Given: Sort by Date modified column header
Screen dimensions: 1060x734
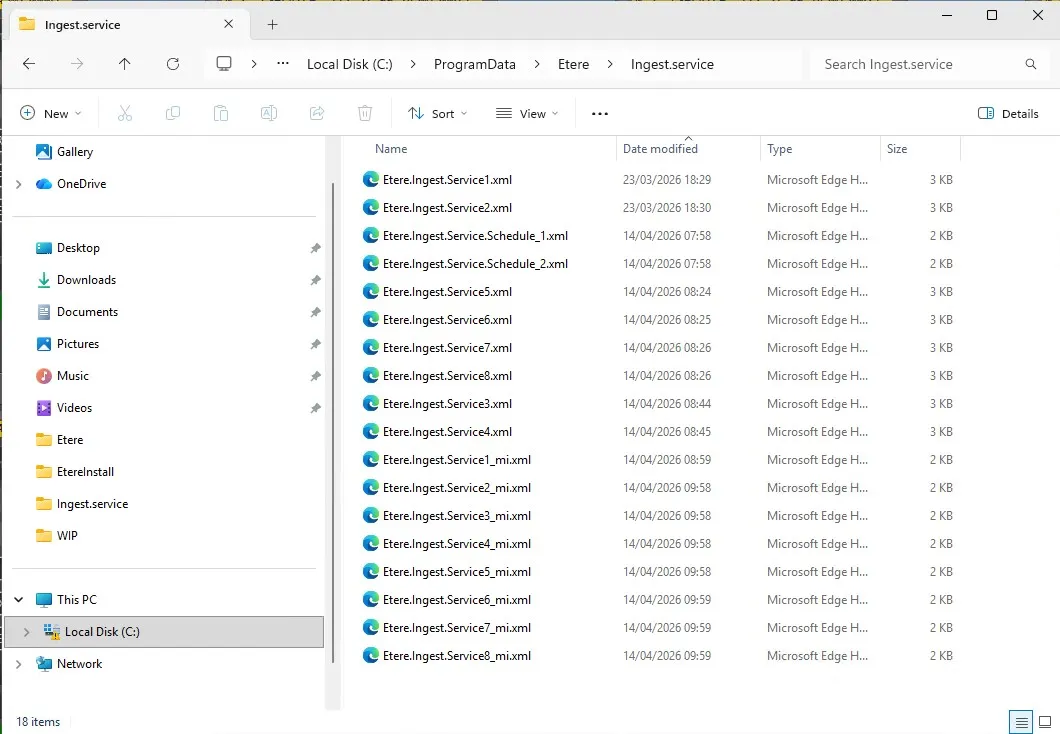Looking at the screenshot, I should [660, 149].
